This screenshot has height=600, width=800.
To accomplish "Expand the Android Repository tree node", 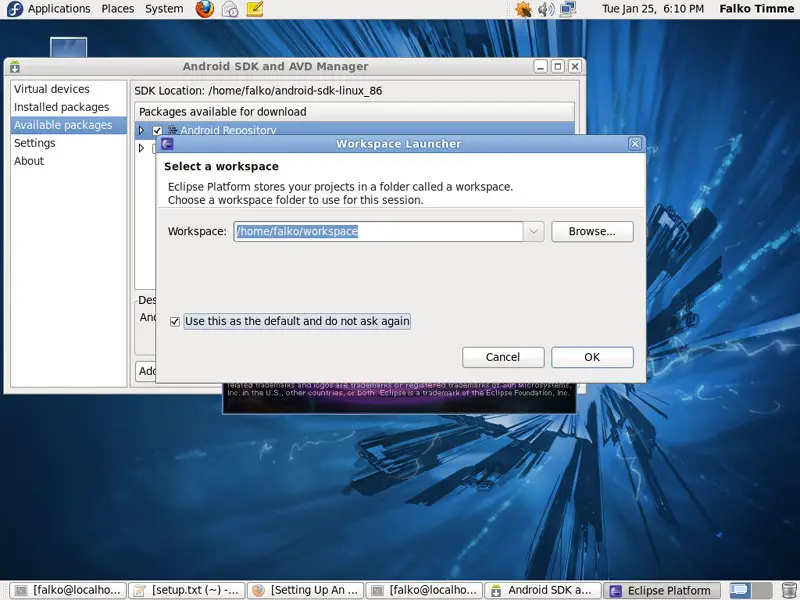I will pyautogui.click(x=142, y=130).
